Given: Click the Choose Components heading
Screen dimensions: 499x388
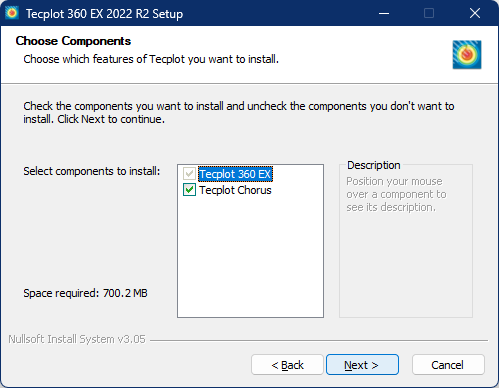Looking at the screenshot, I should 73,41.
